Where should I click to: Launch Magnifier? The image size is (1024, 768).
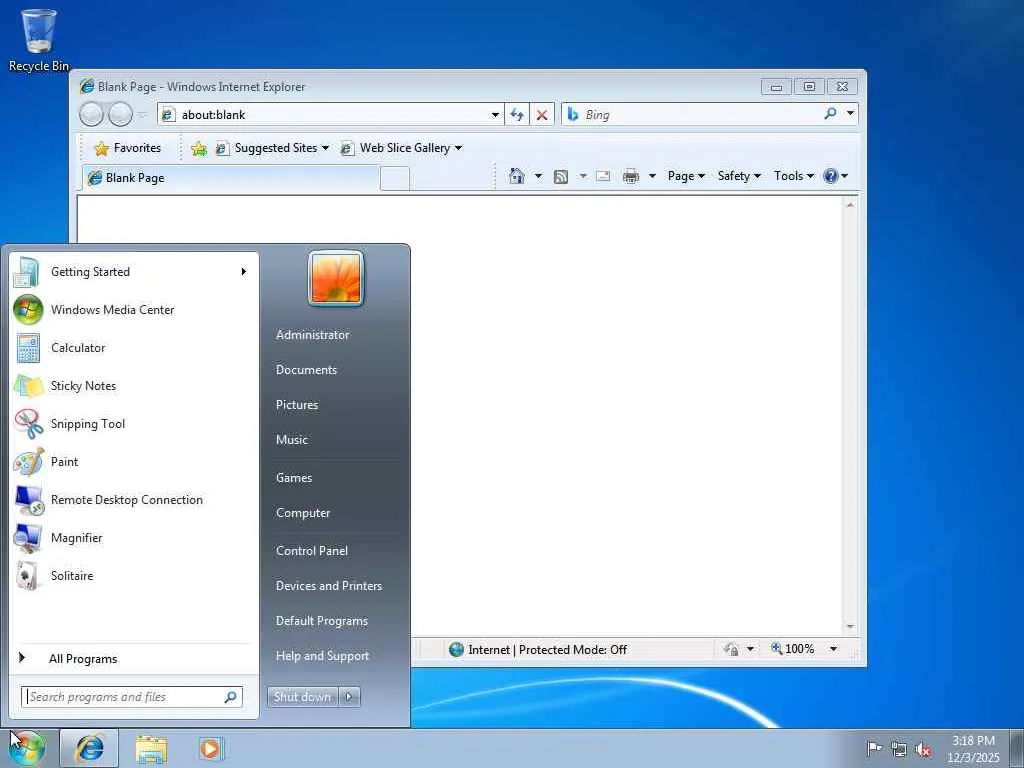(x=134, y=537)
